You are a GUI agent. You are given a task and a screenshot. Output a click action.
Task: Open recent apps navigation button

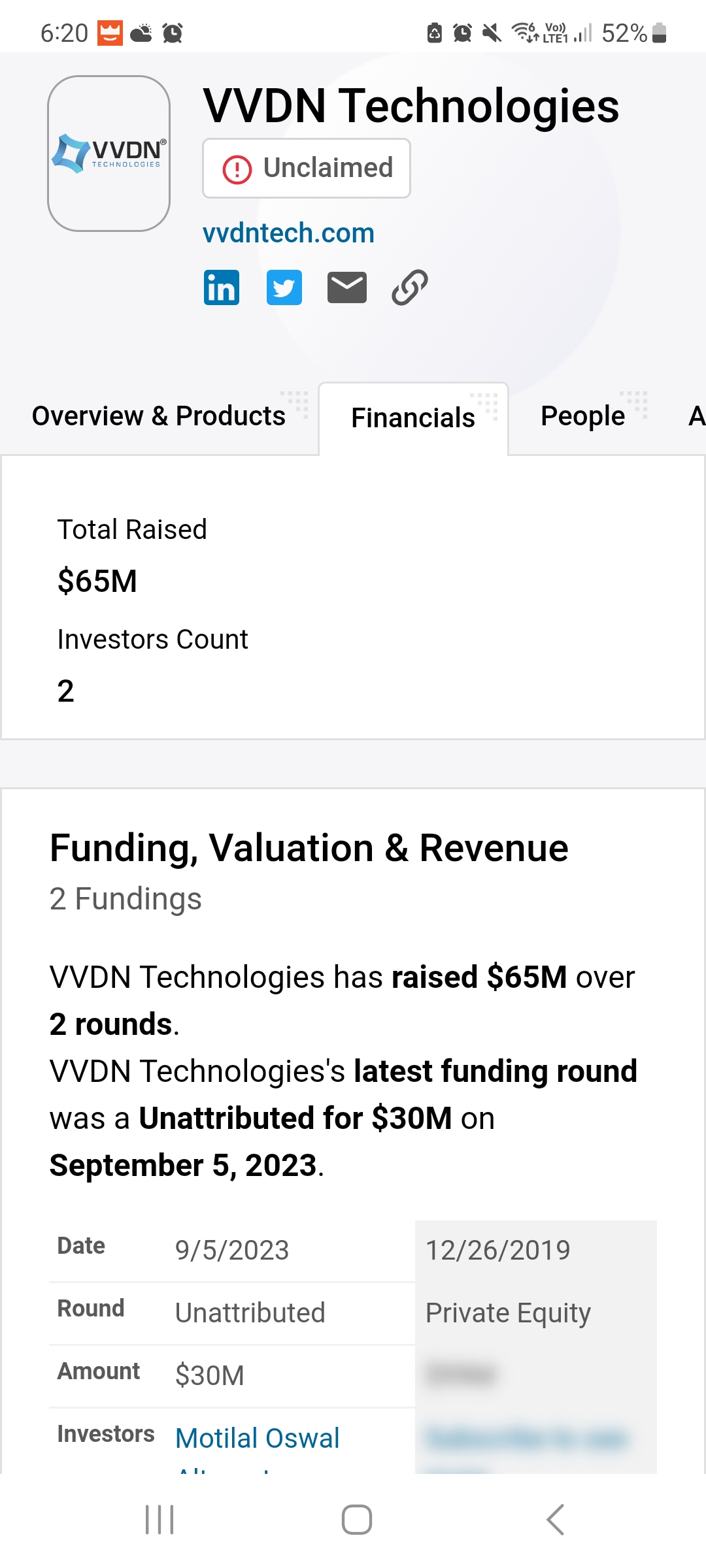click(160, 1519)
